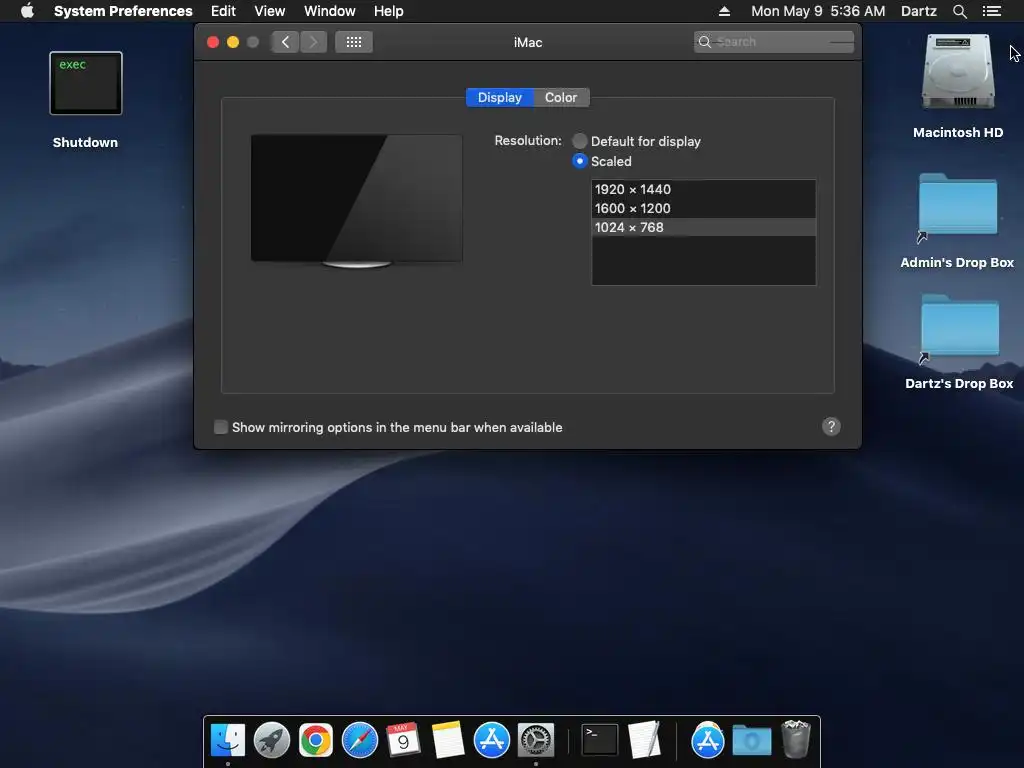Viewport: 1024px width, 768px height.
Task: Choose 1600 × 1200 resolution
Action: pos(703,208)
